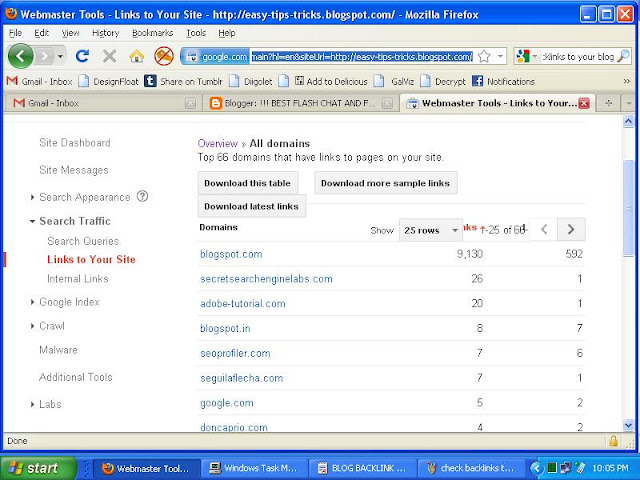Select the Google search engine icon

coord(522,56)
